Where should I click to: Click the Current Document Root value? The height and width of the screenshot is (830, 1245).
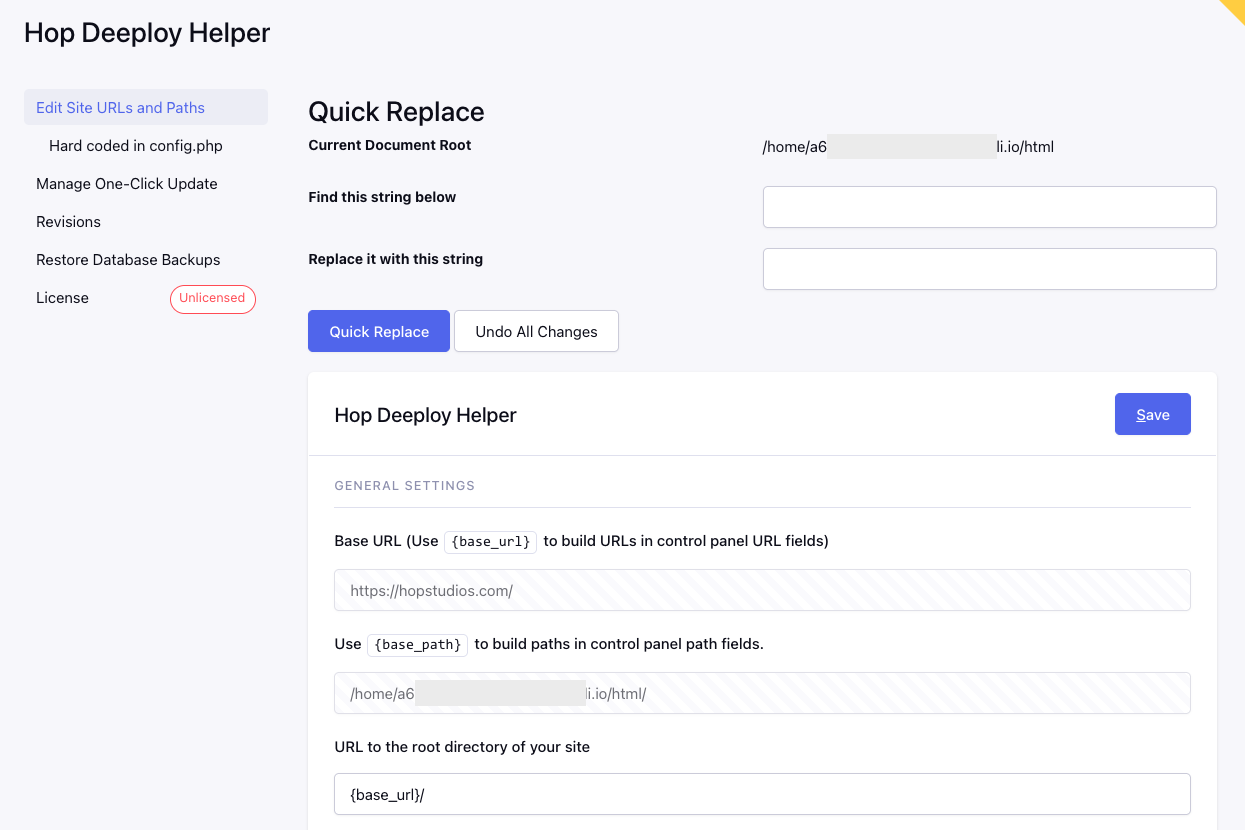click(906, 146)
